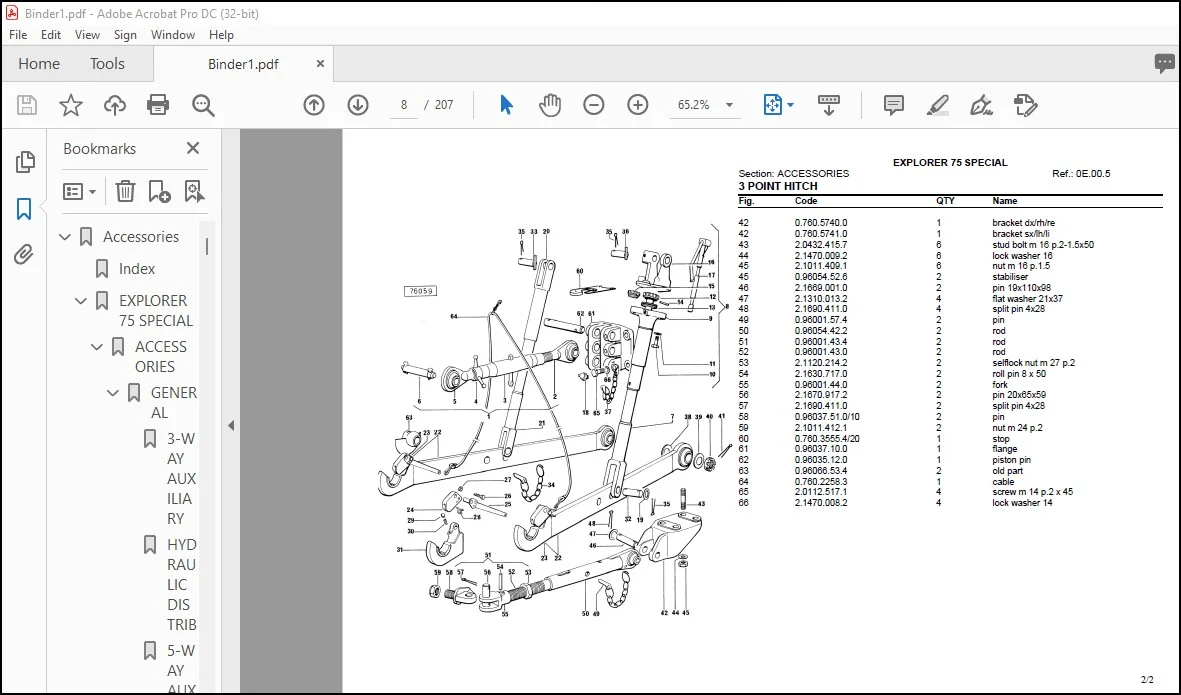1181x695 pixels.
Task: Collapse the ACCESSORIES sub-bookmark
Action: pos(96,346)
